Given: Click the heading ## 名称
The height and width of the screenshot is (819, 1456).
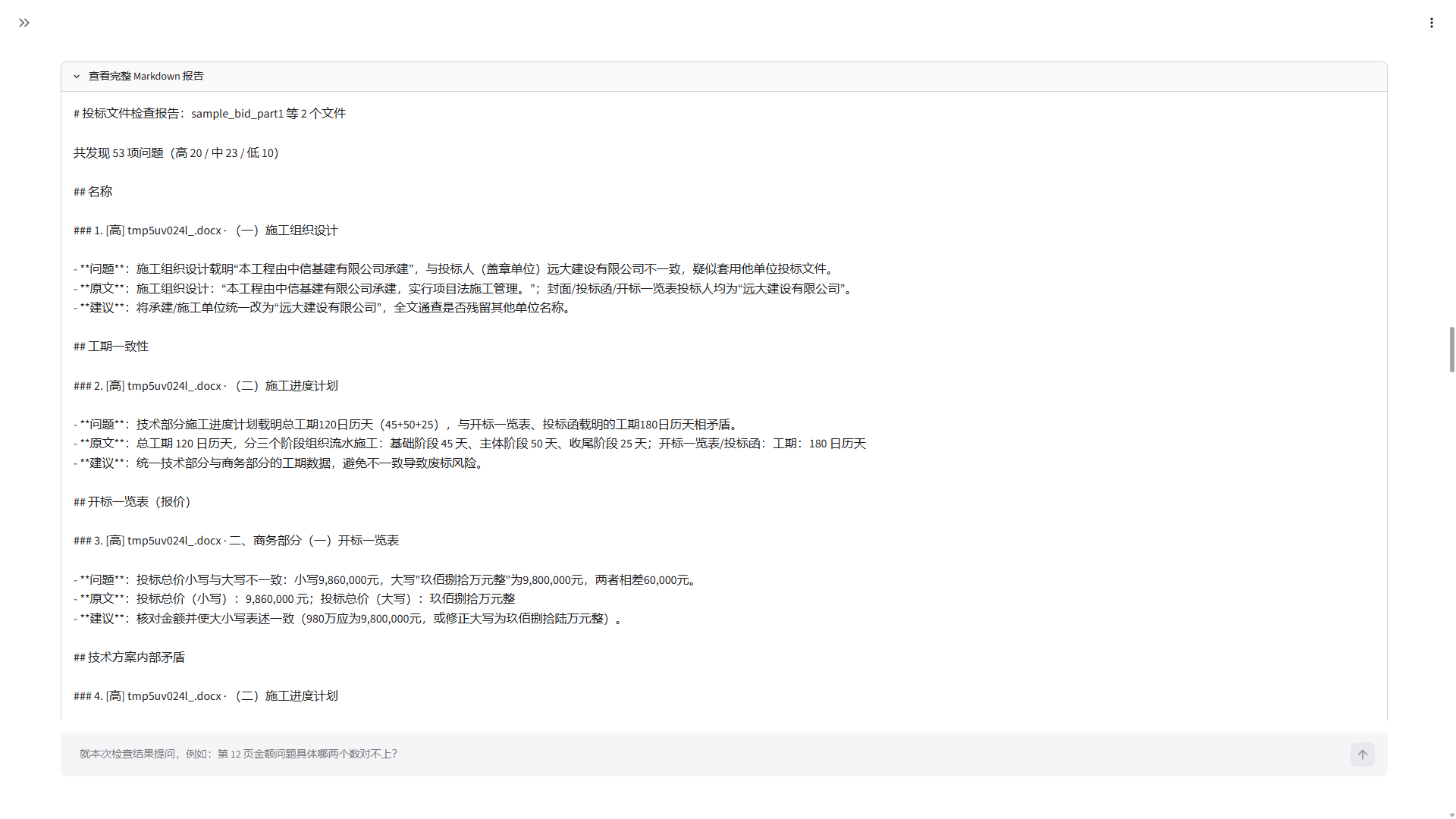Looking at the screenshot, I should (x=93, y=192).
